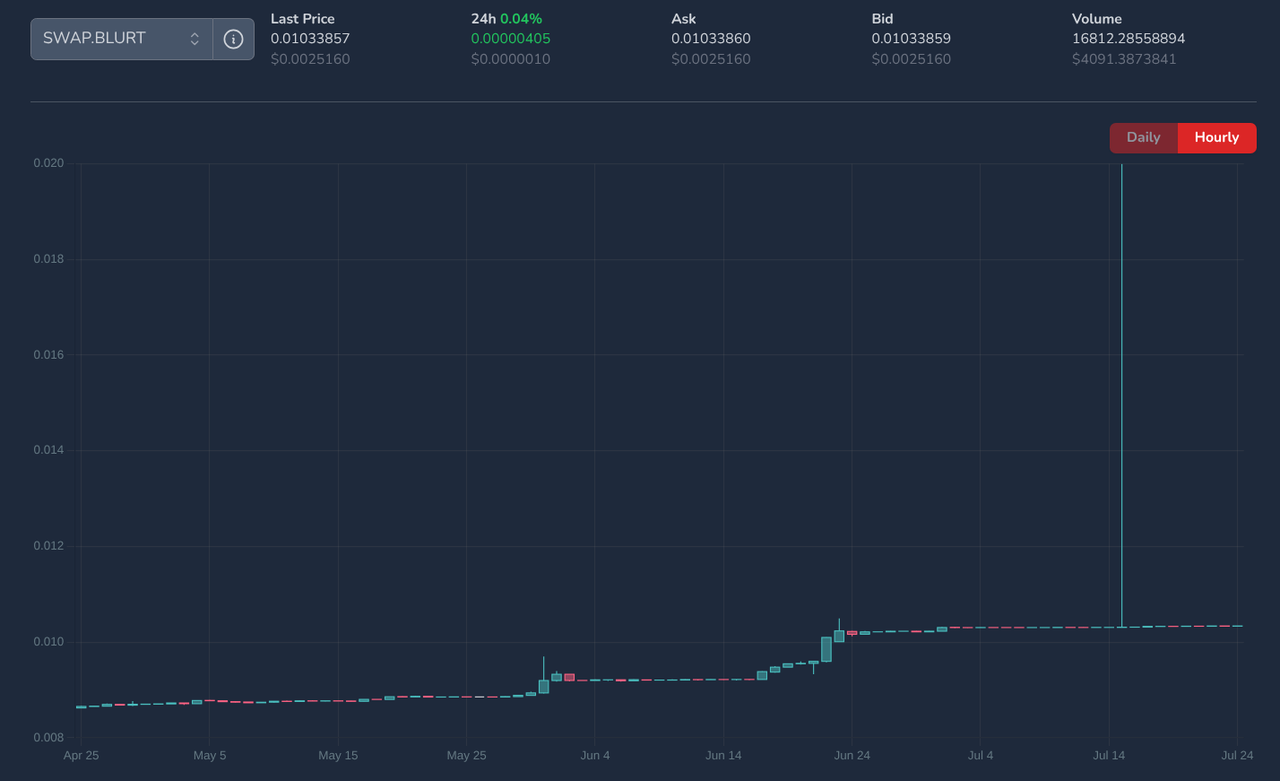Click the 0.020 y-axis label
This screenshot has height=781, width=1280.
click(x=48, y=163)
